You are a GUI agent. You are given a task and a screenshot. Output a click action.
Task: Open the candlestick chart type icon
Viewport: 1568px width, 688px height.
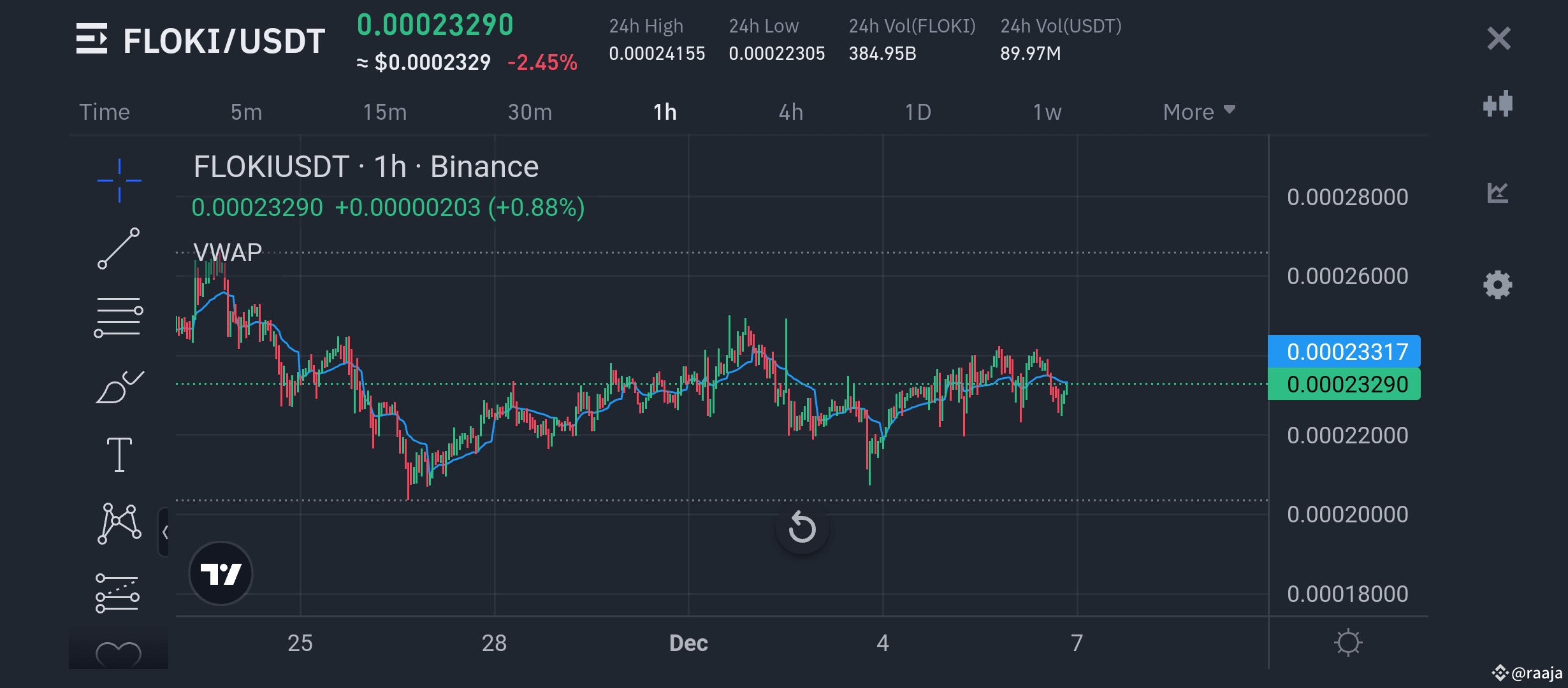pos(1498,103)
